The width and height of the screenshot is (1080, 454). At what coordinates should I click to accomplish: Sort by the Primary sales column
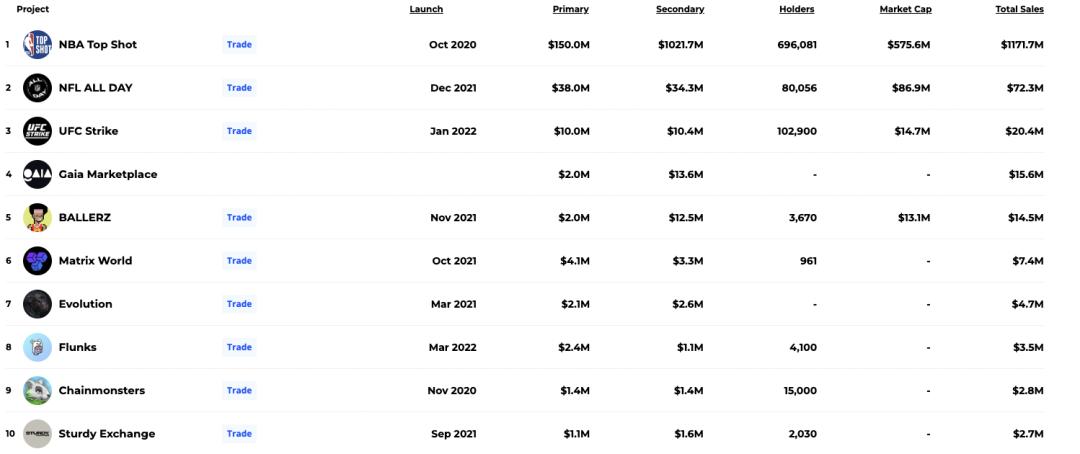[570, 9]
